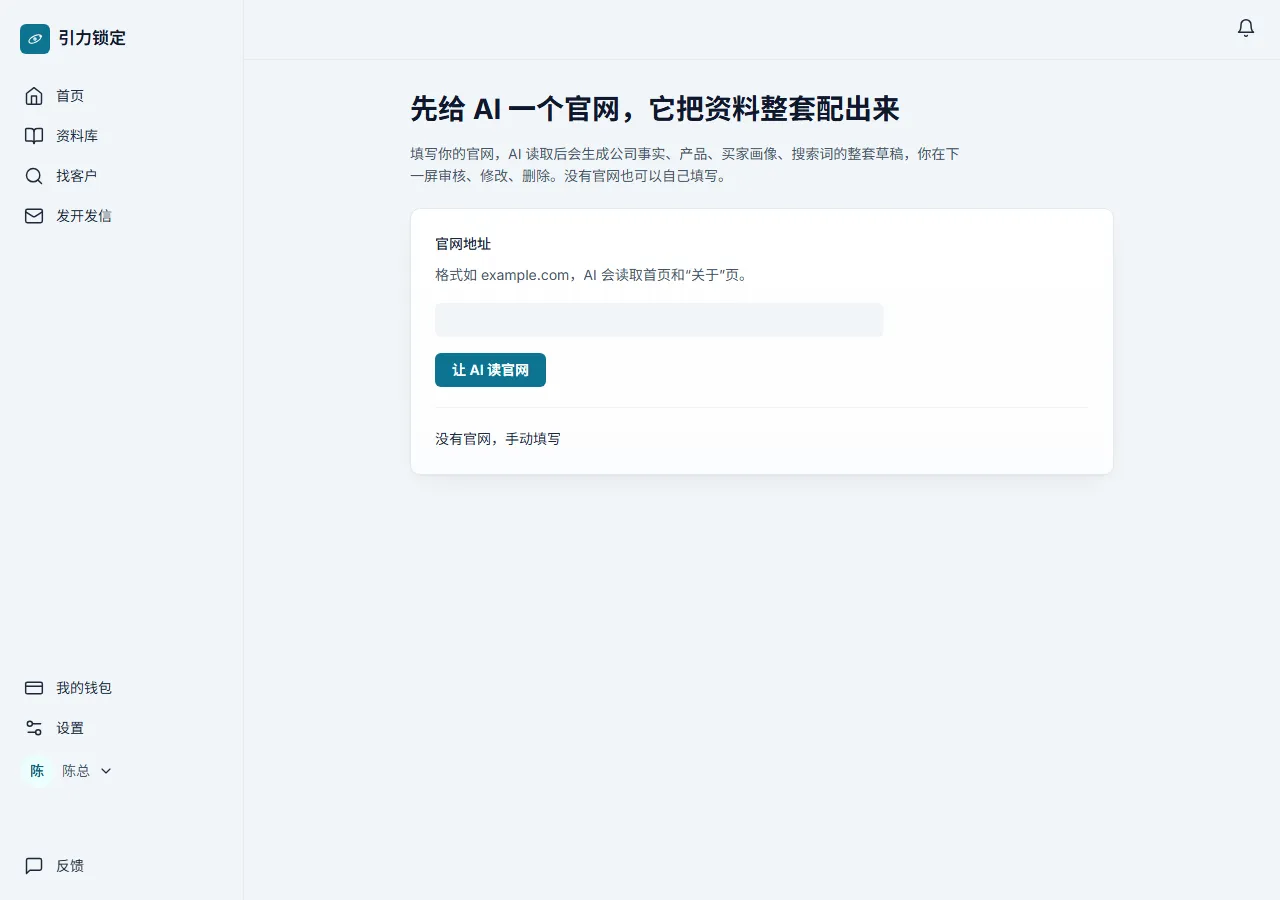The width and height of the screenshot is (1280, 900).
Task: Click the magnifier icon beside 找客户
Action: (x=34, y=176)
